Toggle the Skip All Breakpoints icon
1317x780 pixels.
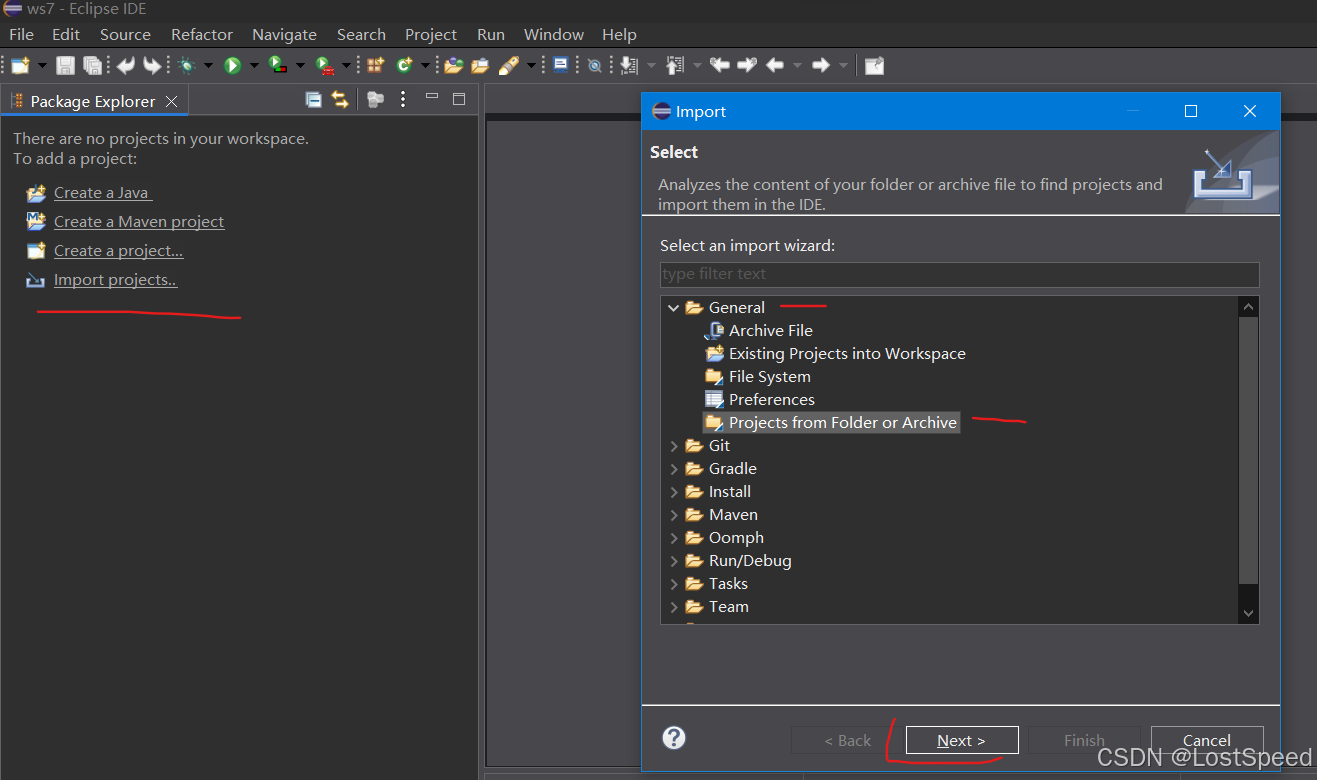pyautogui.click(x=594, y=65)
